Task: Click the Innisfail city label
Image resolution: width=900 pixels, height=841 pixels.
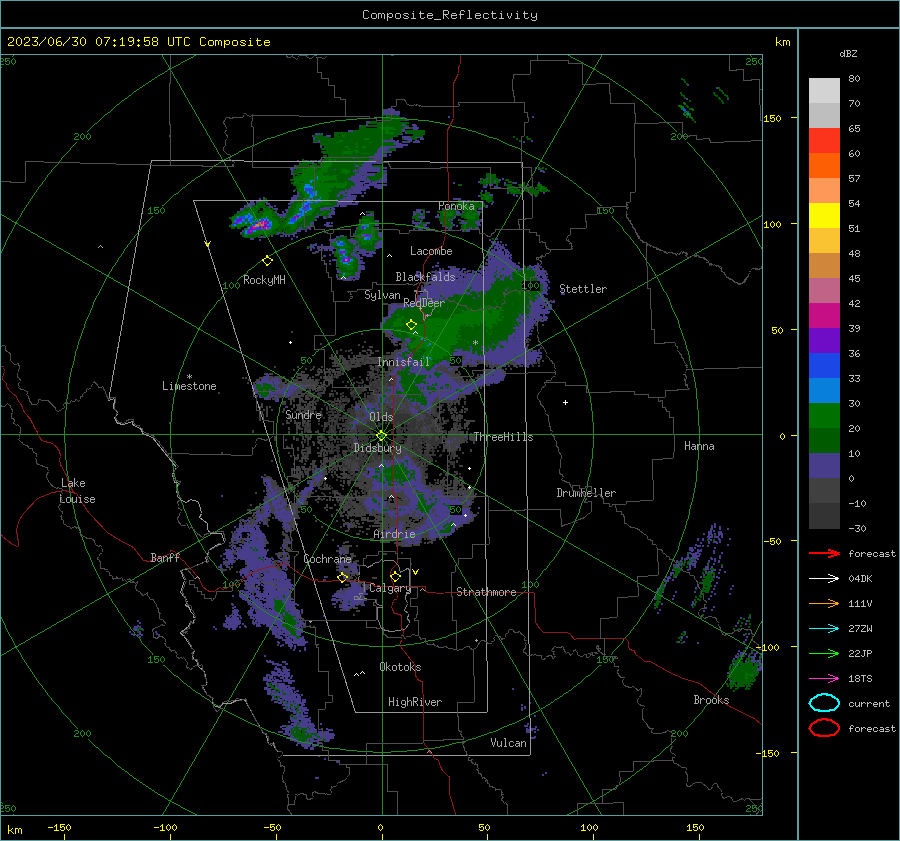Action: click(x=404, y=362)
